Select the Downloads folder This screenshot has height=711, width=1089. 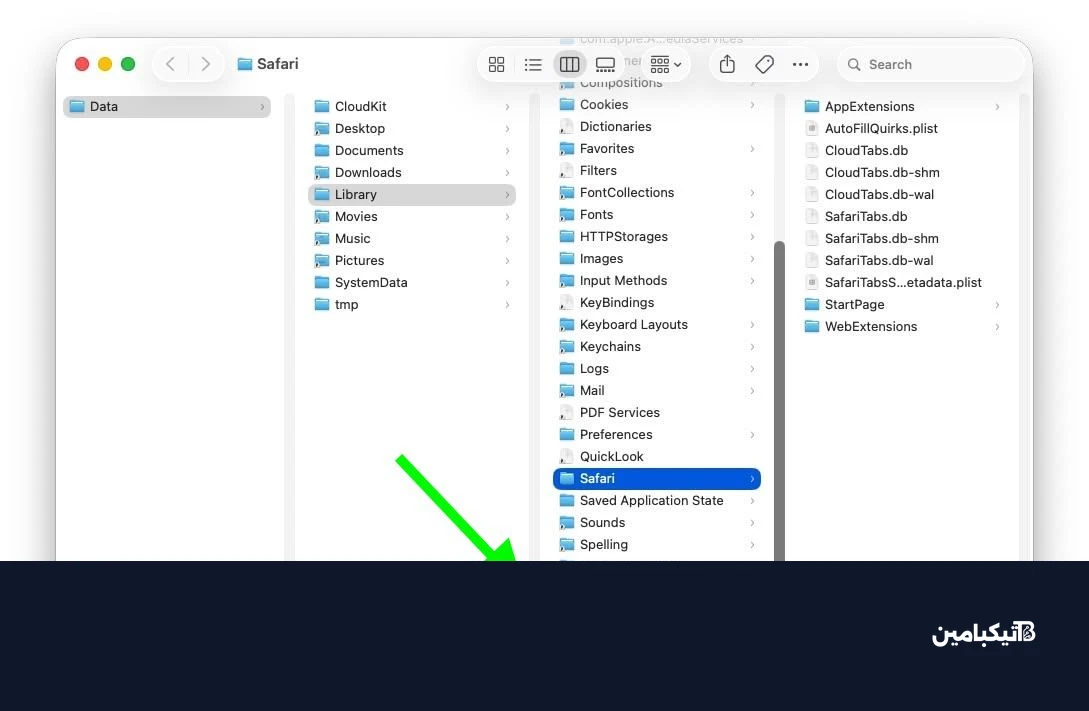pos(368,173)
